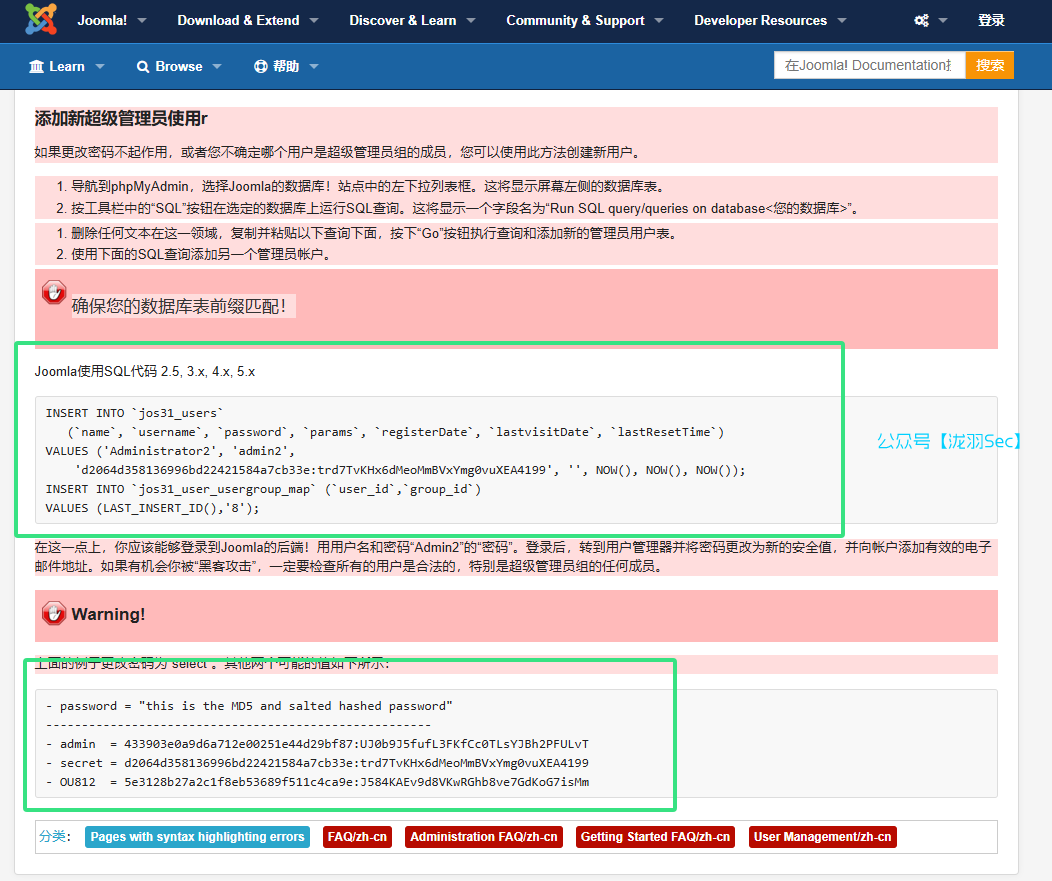Open the FAQ/zh-cn category tag

point(357,837)
